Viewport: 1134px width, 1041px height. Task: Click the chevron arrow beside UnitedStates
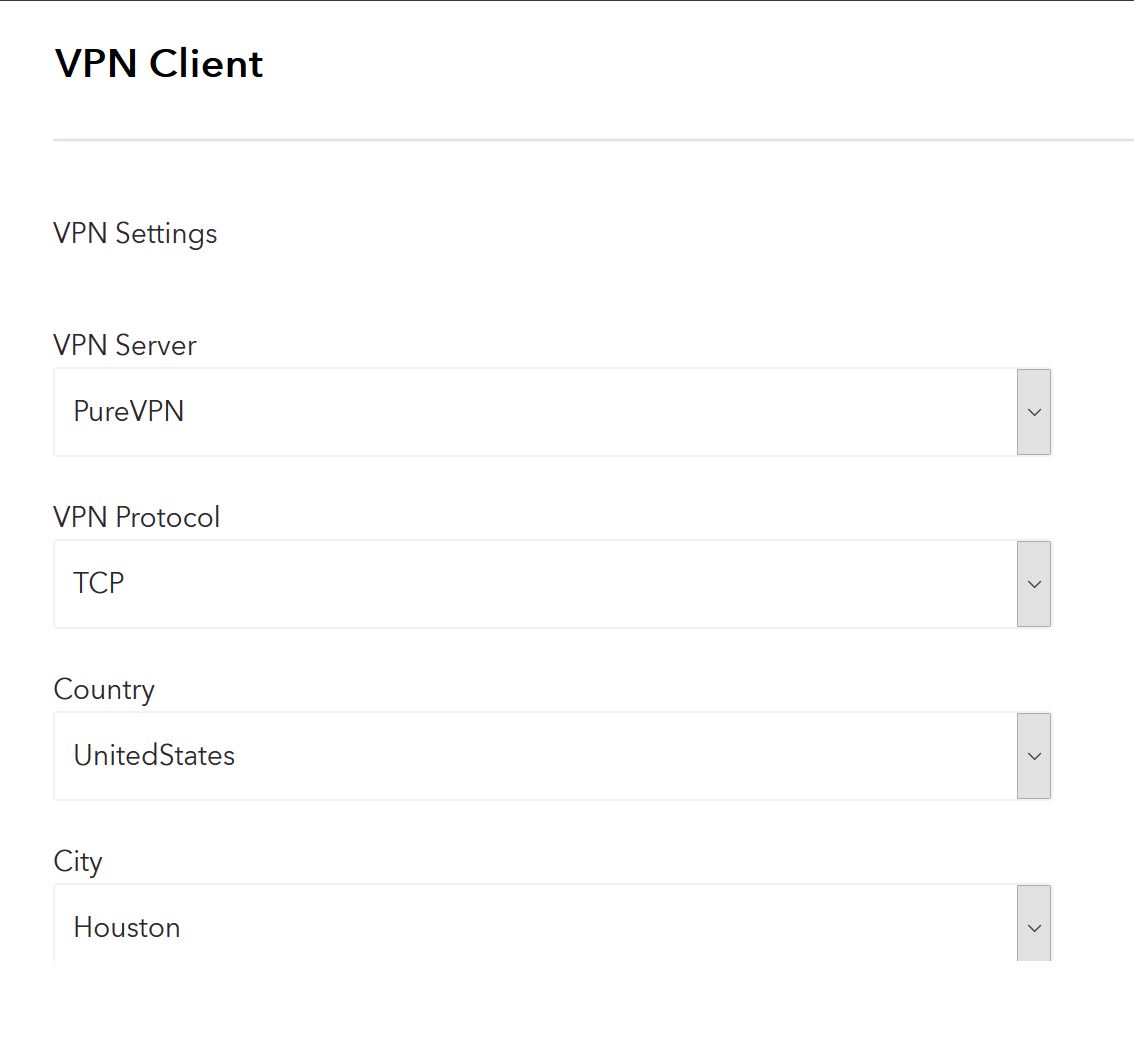point(1033,756)
